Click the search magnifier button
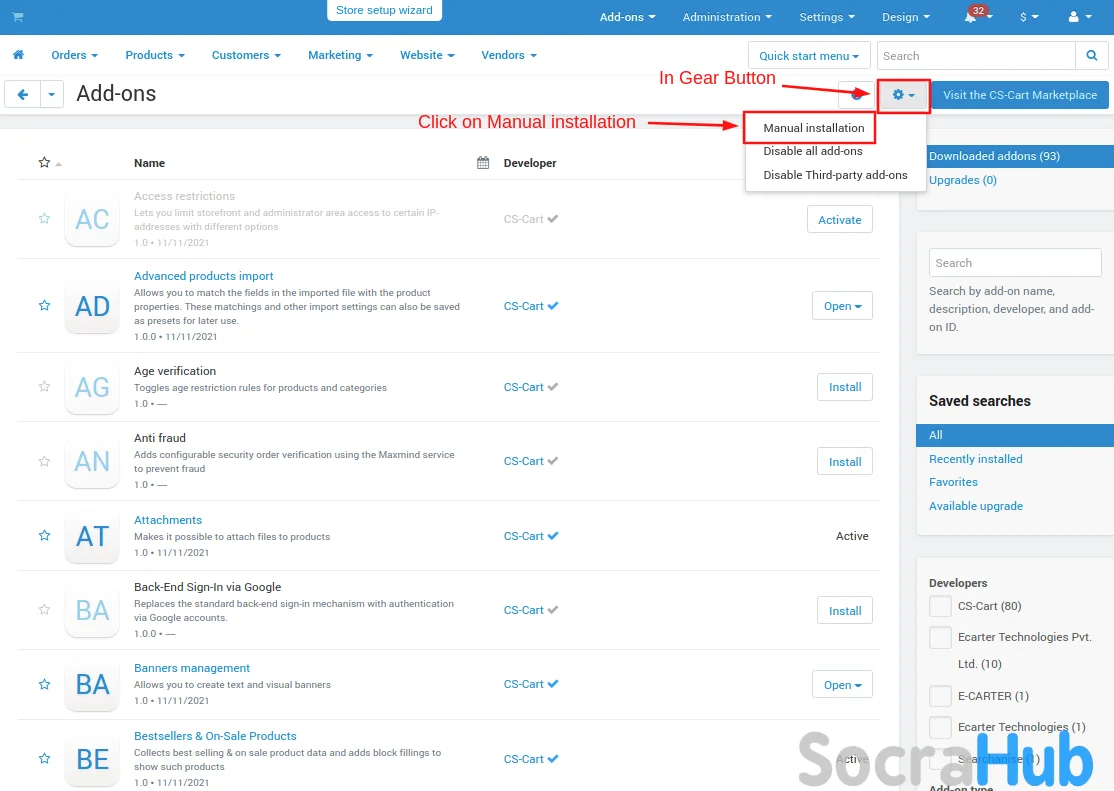 pos(1092,55)
